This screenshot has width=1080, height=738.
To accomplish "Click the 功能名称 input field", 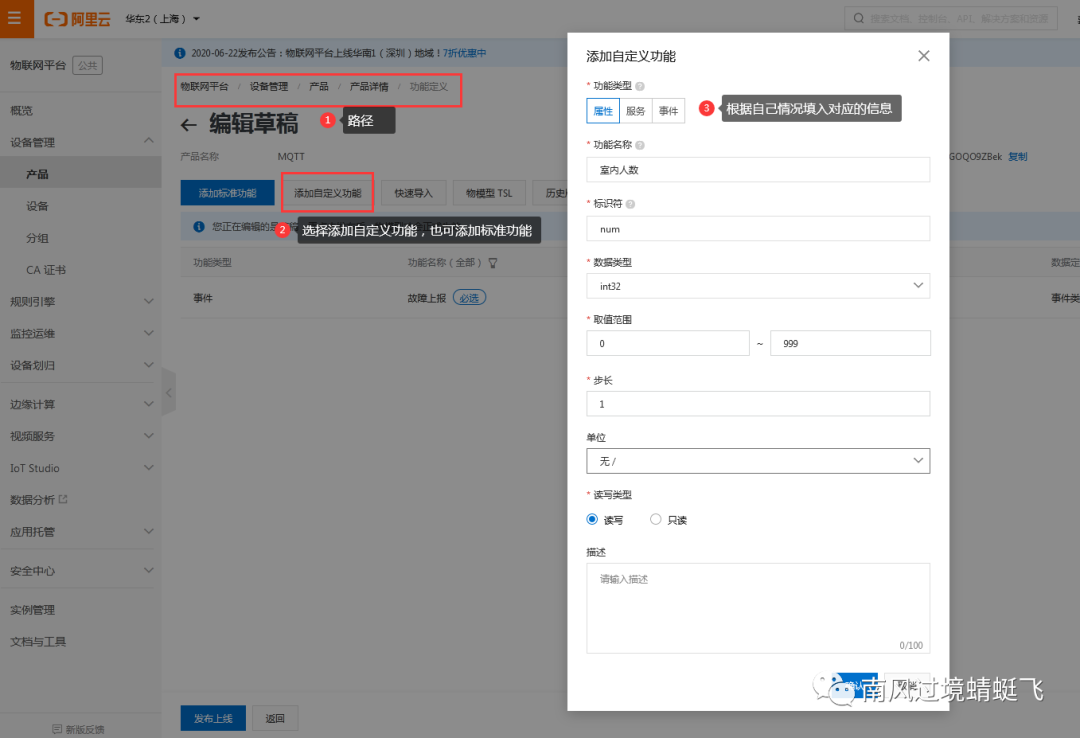I will coord(758,170).
